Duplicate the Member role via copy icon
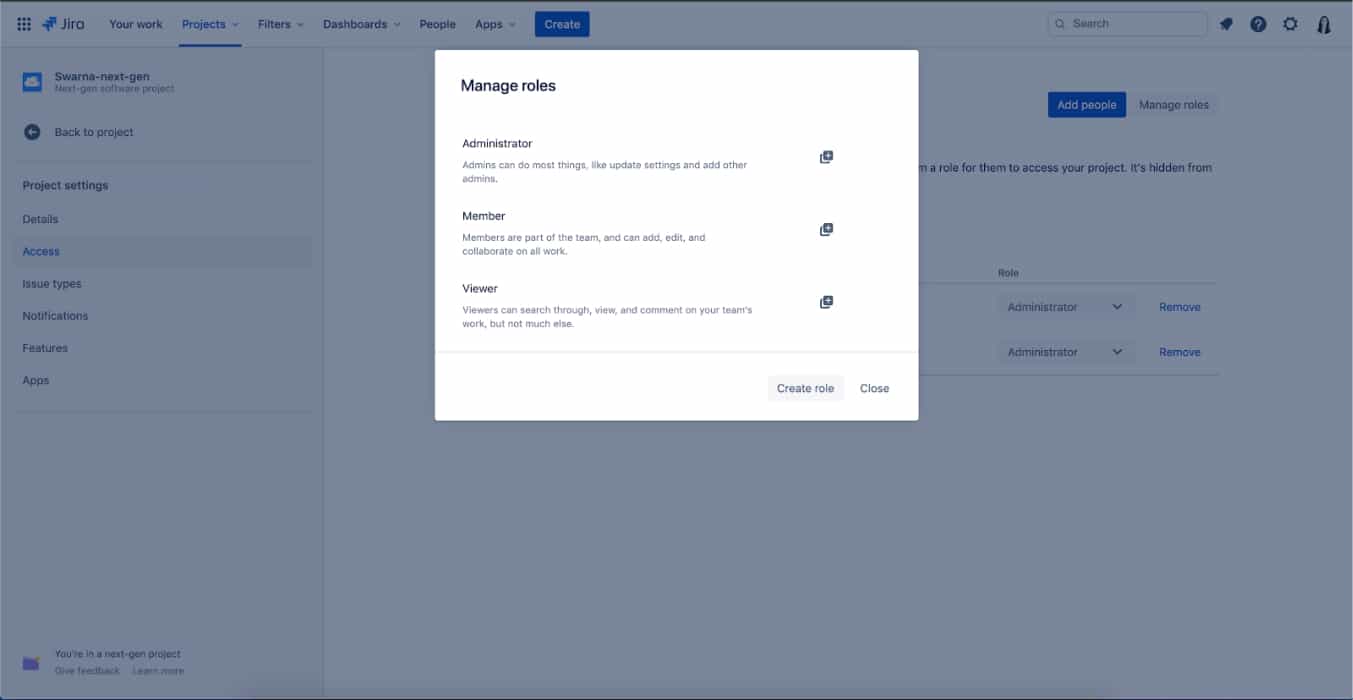 [826, 229]
